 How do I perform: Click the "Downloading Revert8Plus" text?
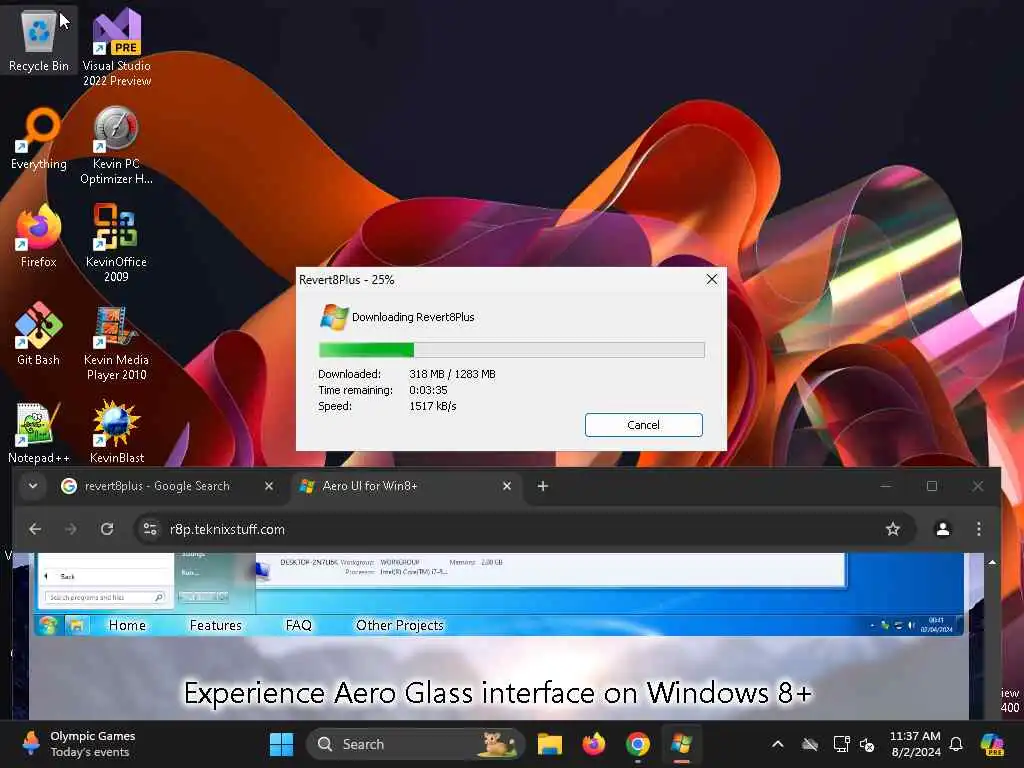click(413, 317)
